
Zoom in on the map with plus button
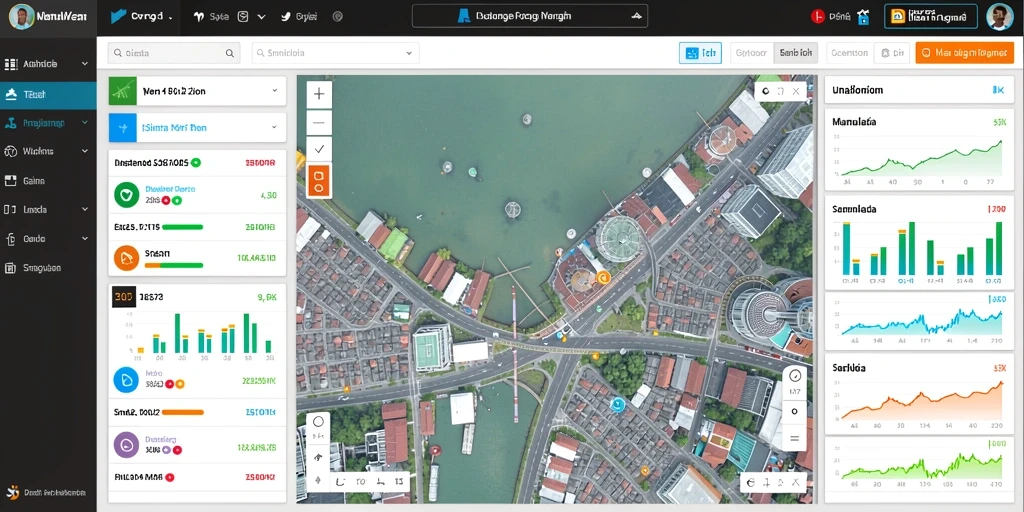(319, 95)
